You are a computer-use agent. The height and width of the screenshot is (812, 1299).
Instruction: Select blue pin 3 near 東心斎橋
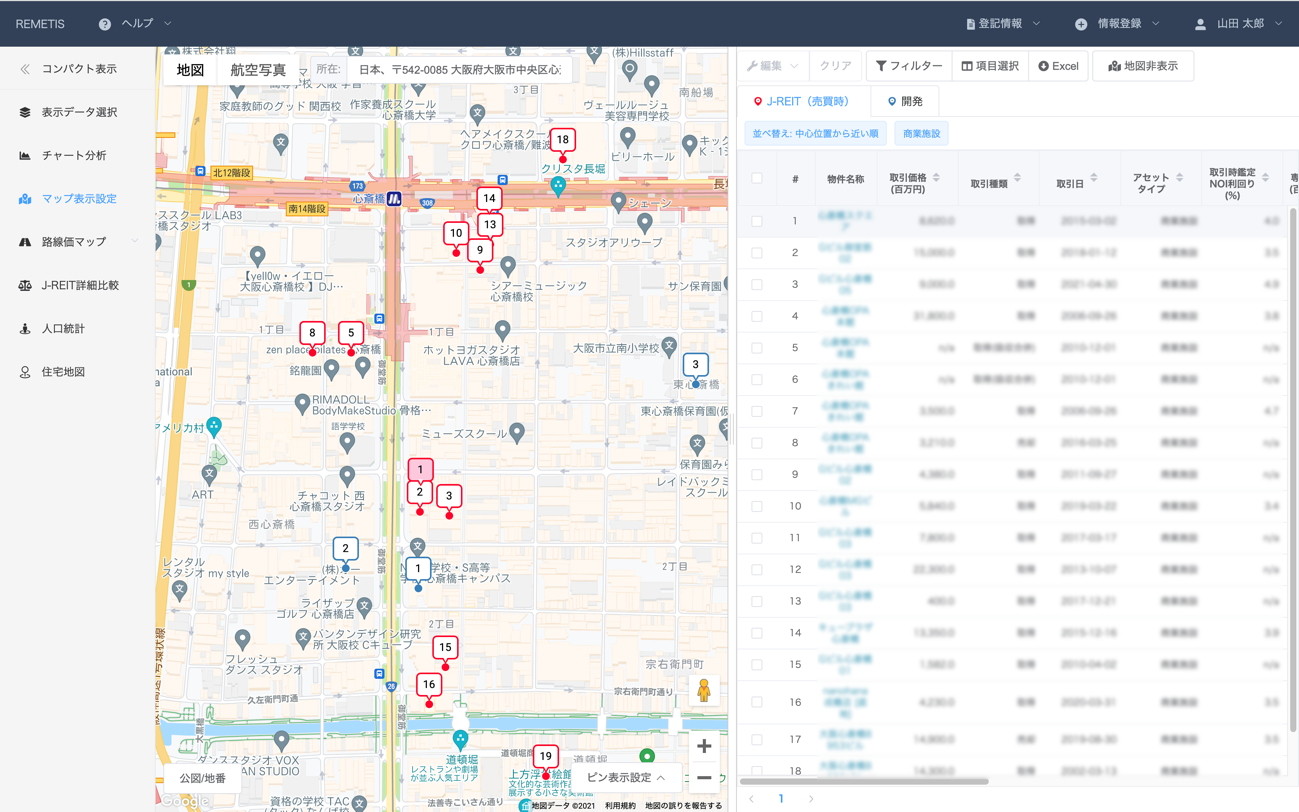point(696,365)
